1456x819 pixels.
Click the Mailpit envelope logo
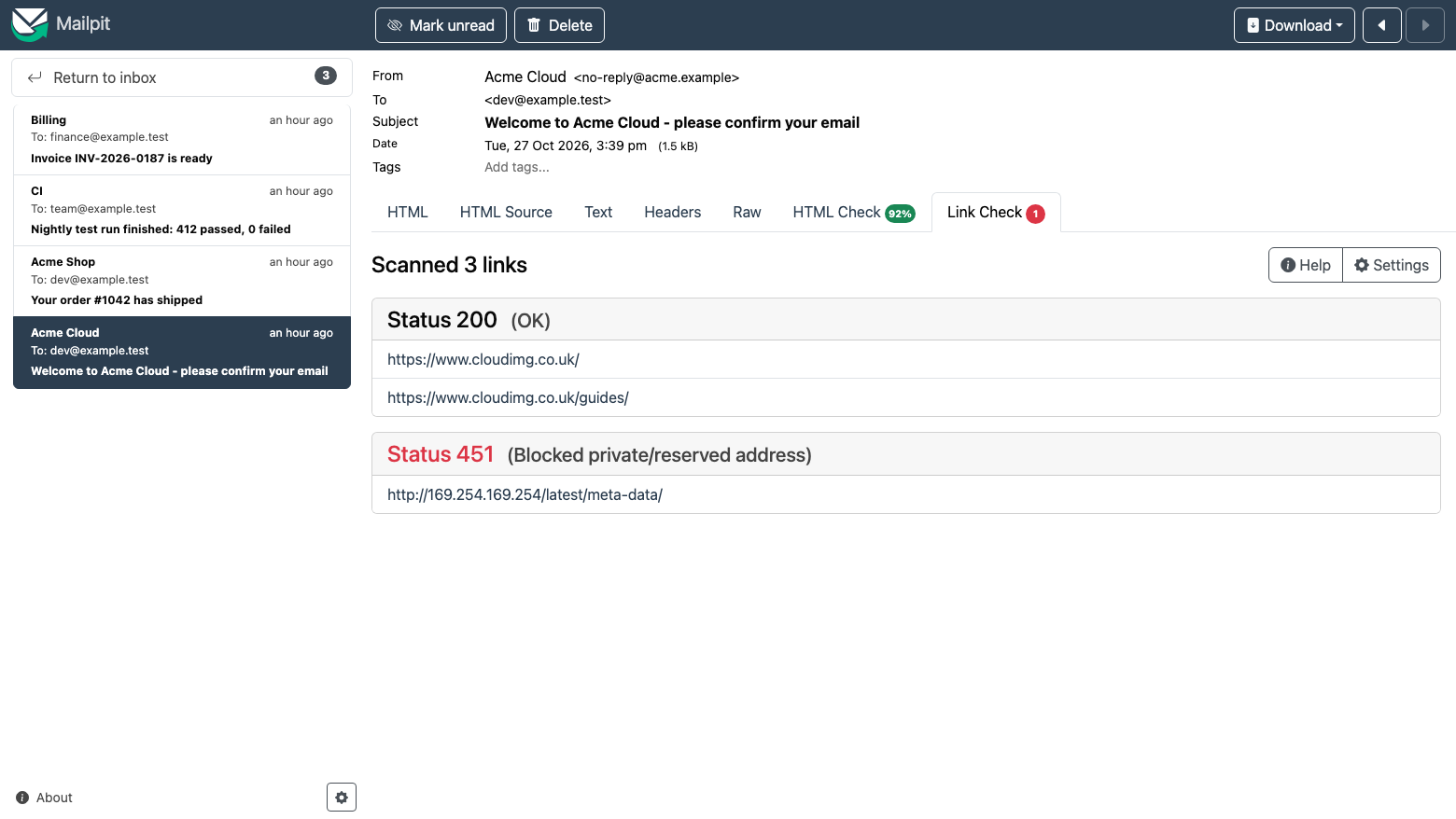(29, 24)
